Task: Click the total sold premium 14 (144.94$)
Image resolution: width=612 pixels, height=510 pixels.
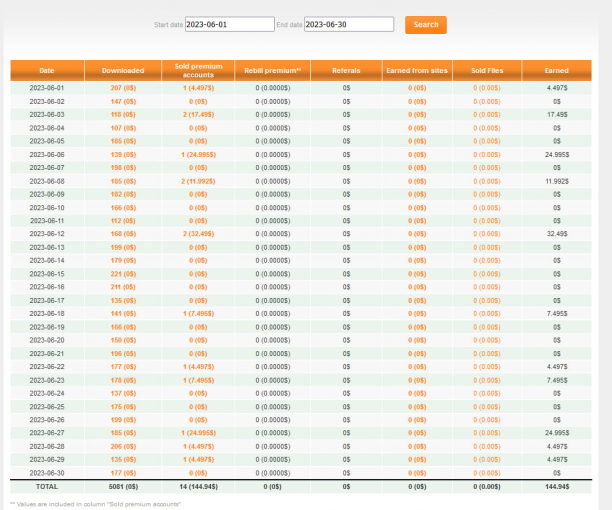Action: (199, 487)
